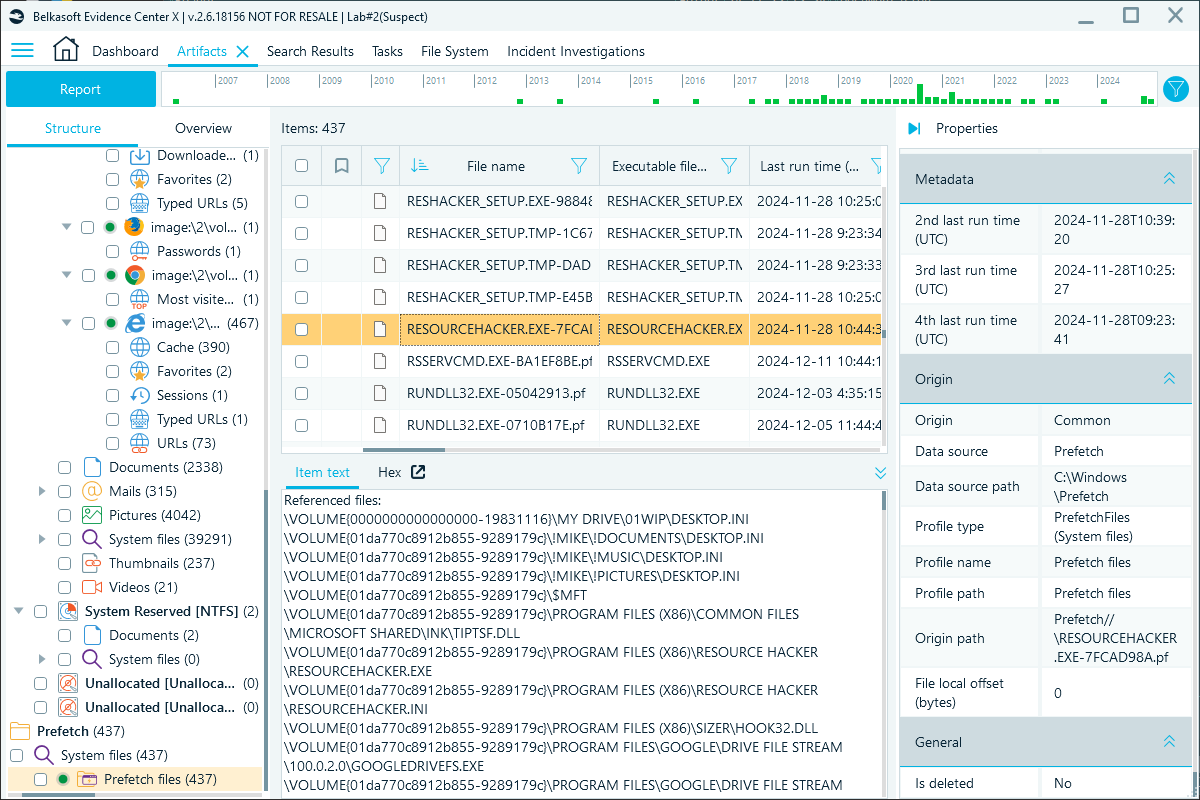The width and height of the screenshot is (1200, 800).
Task: Tick the Cache (390) checkbox
Action: pyautogui.click(x=112, y=347)
